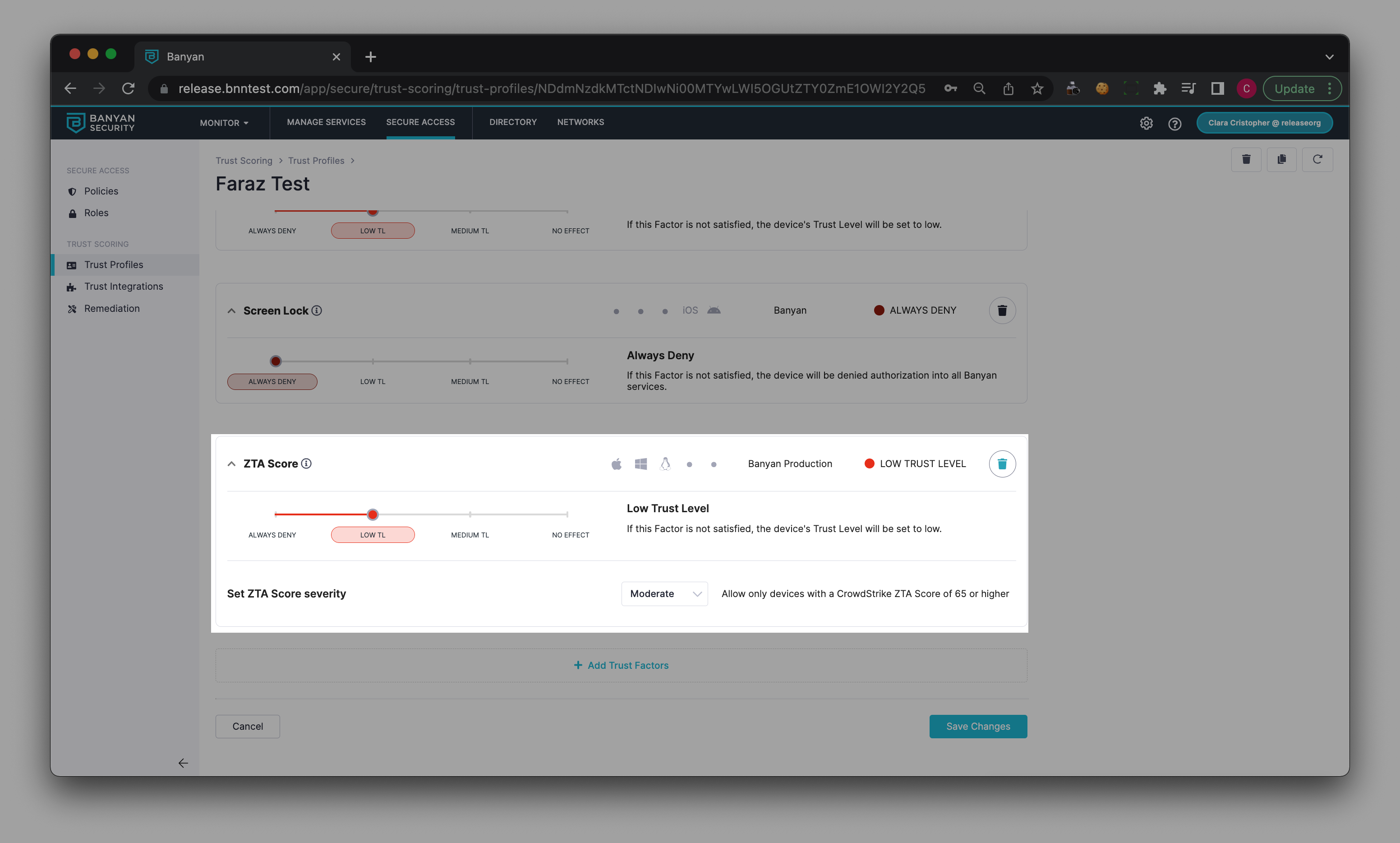Delete the ZTA Score trust factor
This screenshot has height=843, width=1400.
[1001, 463]
